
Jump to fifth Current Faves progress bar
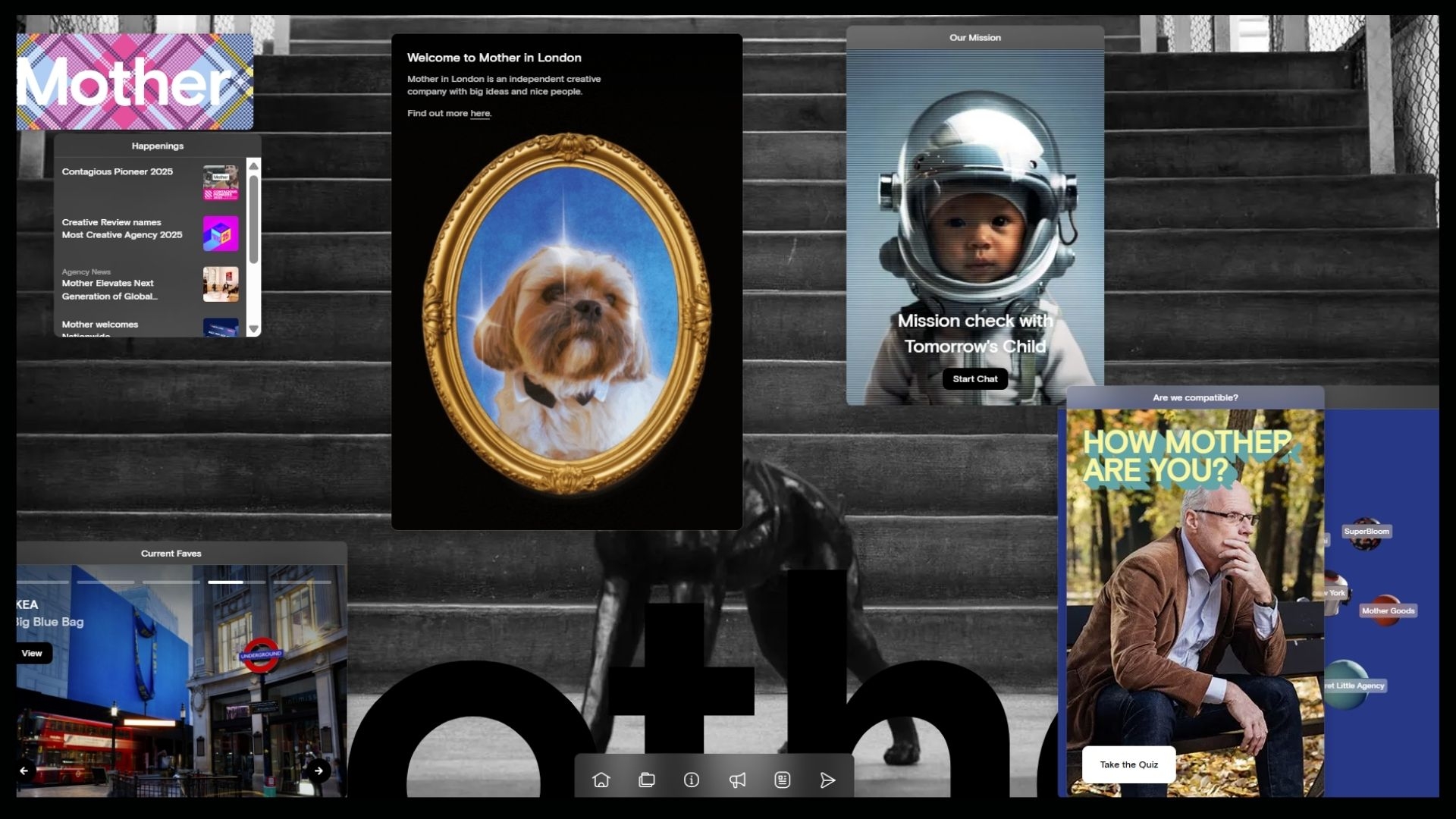point(303,582)
